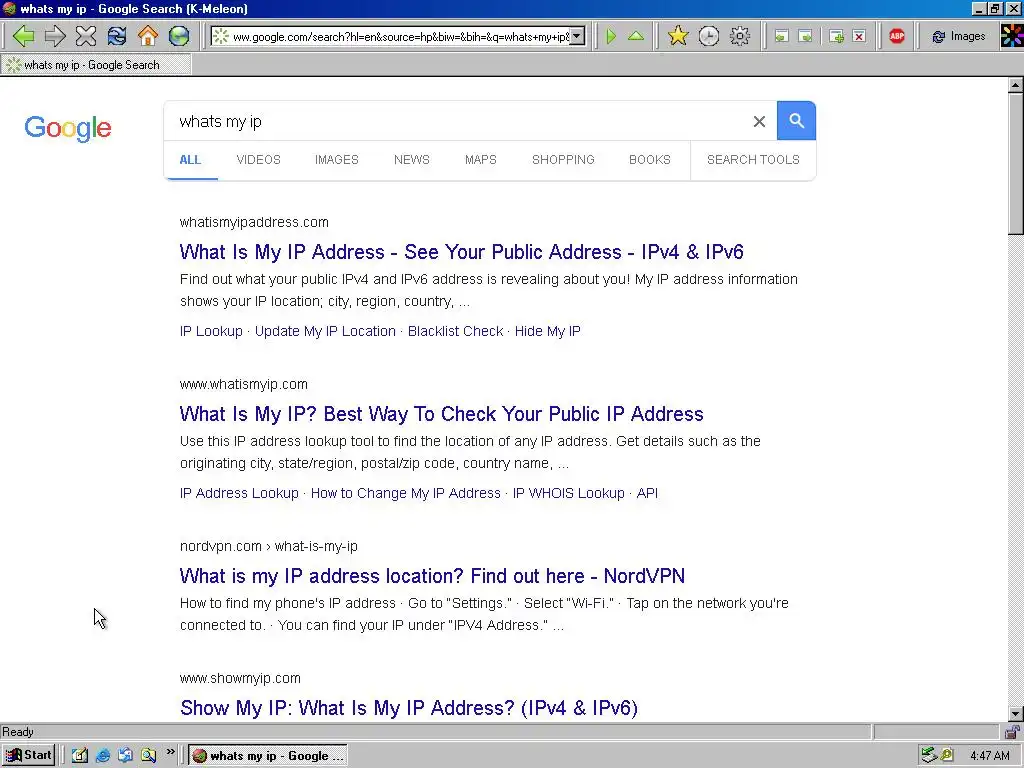1024x768 pixels.
Task: Open the IP WHOIS Lookup sitelink
Action: click(568, 493)
